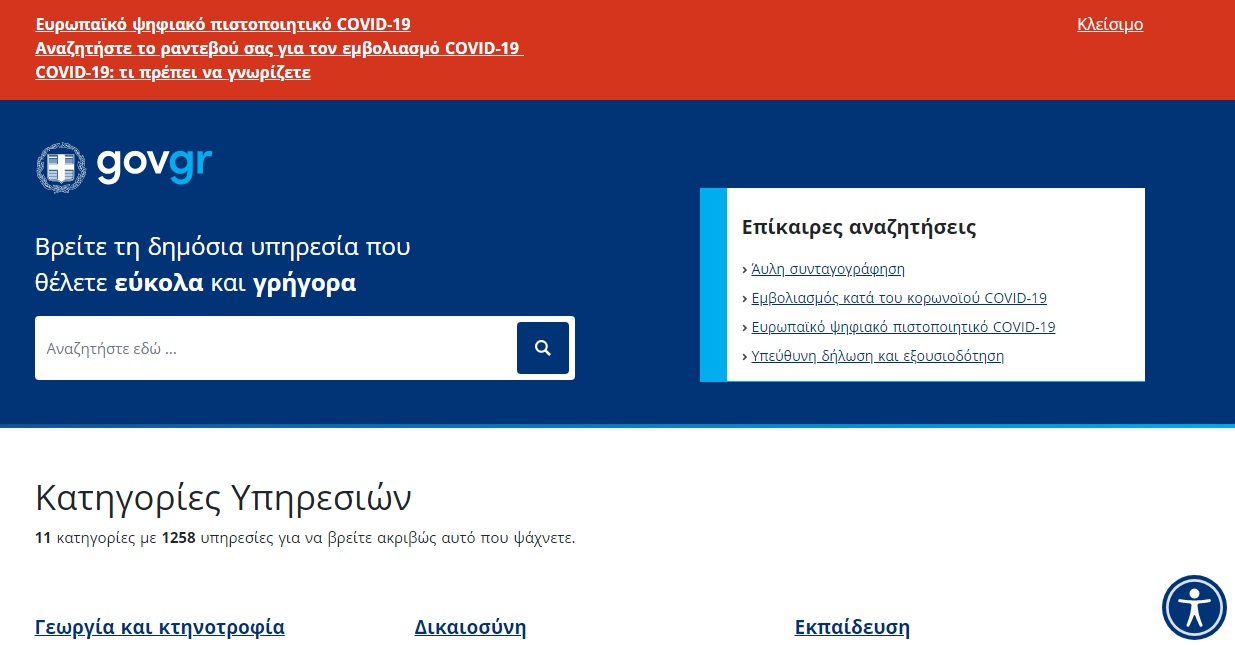The image size is (1235, 645).
Task: Click the Επίκαιρες αναζητήσεις heading
Action: (859, 227)
